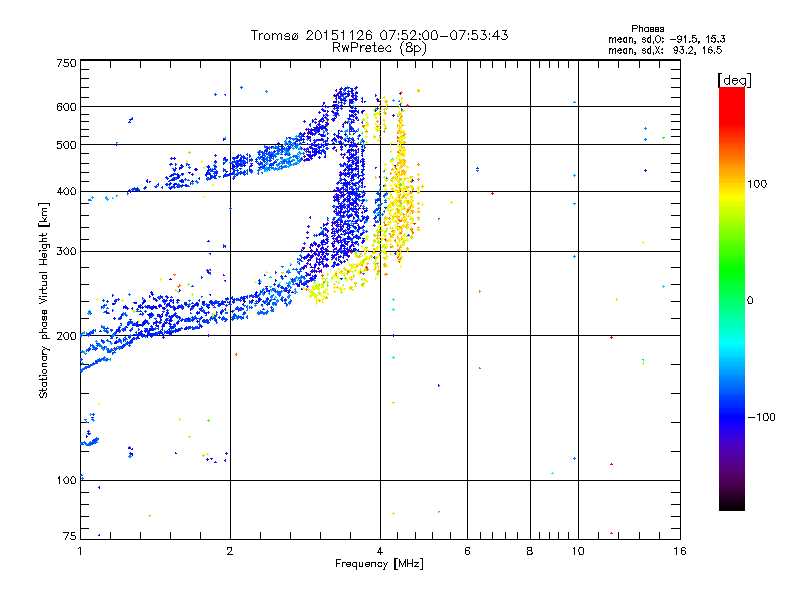Pick the red top end of the colorbar

click(731, 93)
